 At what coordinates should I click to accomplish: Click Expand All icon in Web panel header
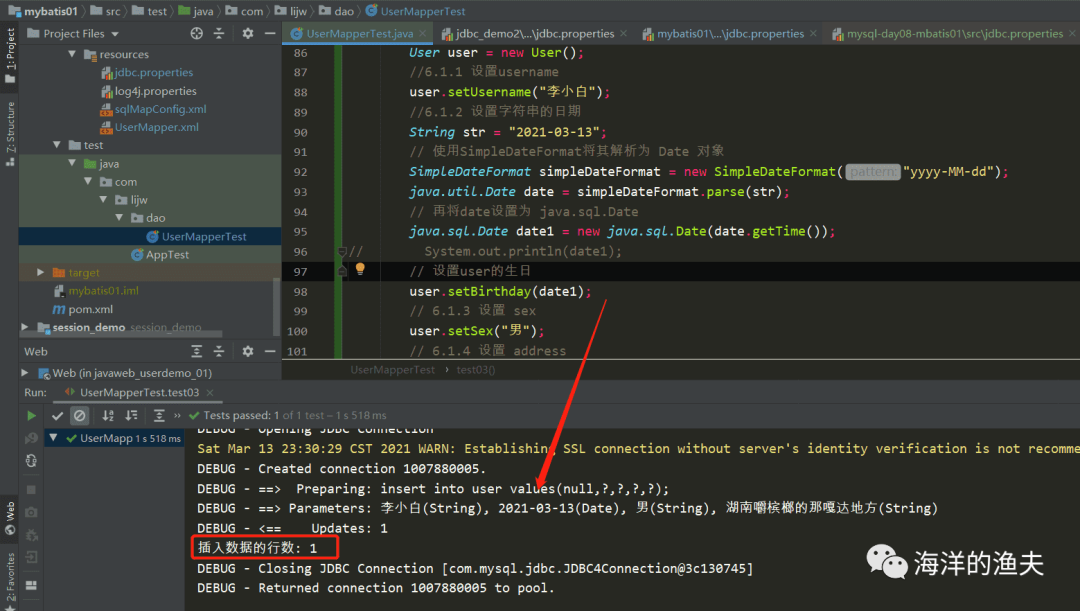pos(196,351)
